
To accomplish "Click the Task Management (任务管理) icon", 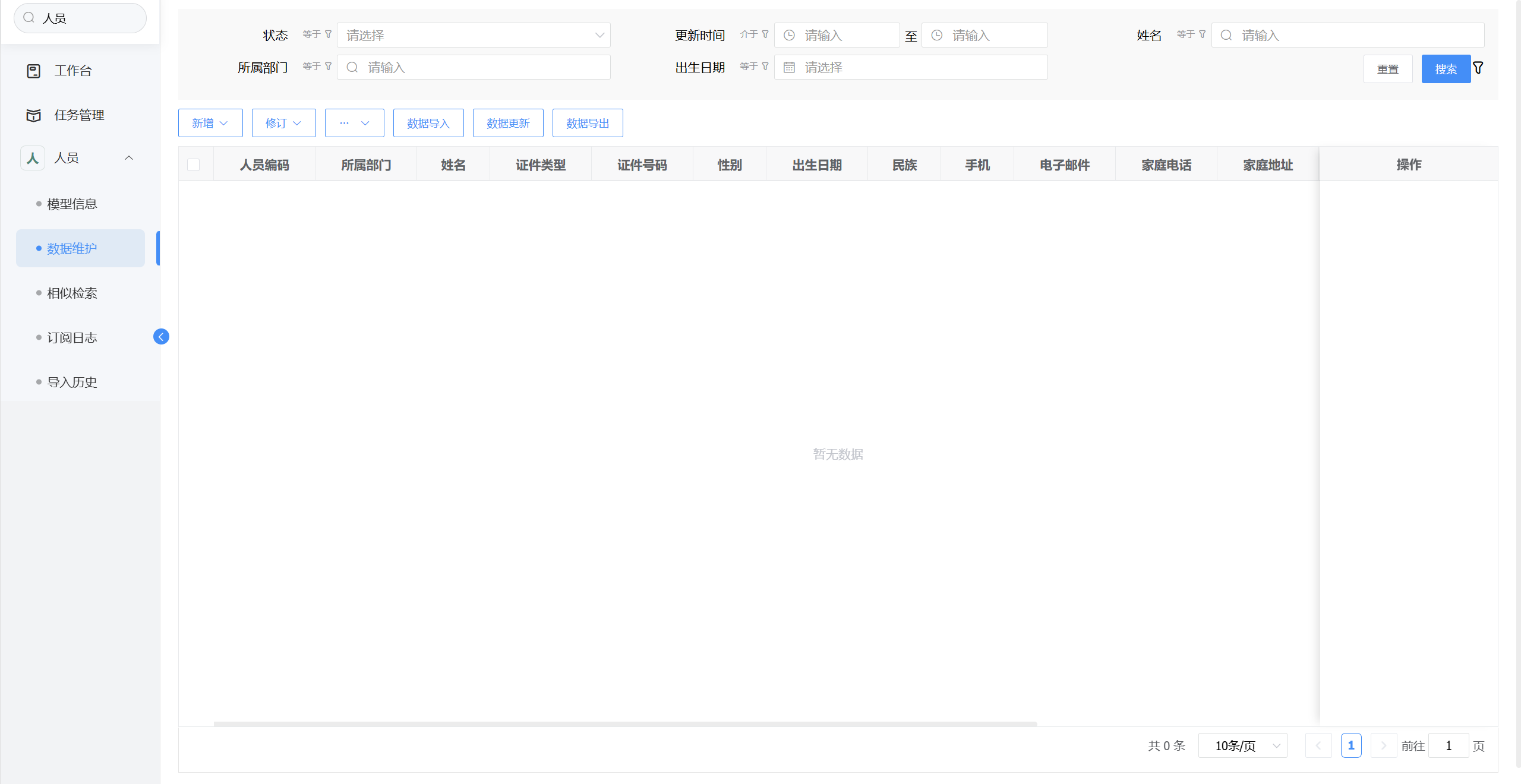I will coord(34,115).
